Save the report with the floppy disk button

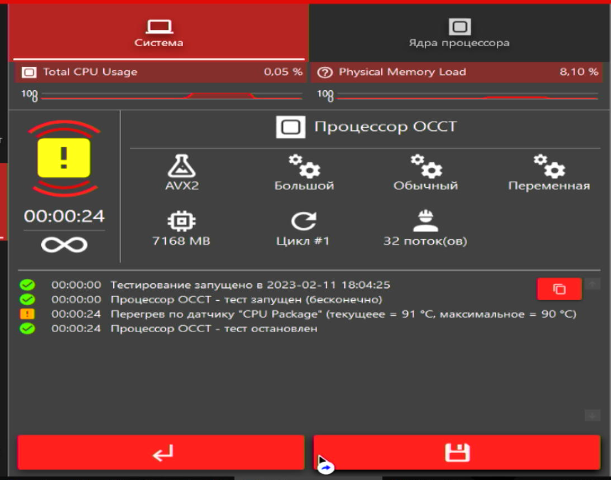(x=457, y=453)
